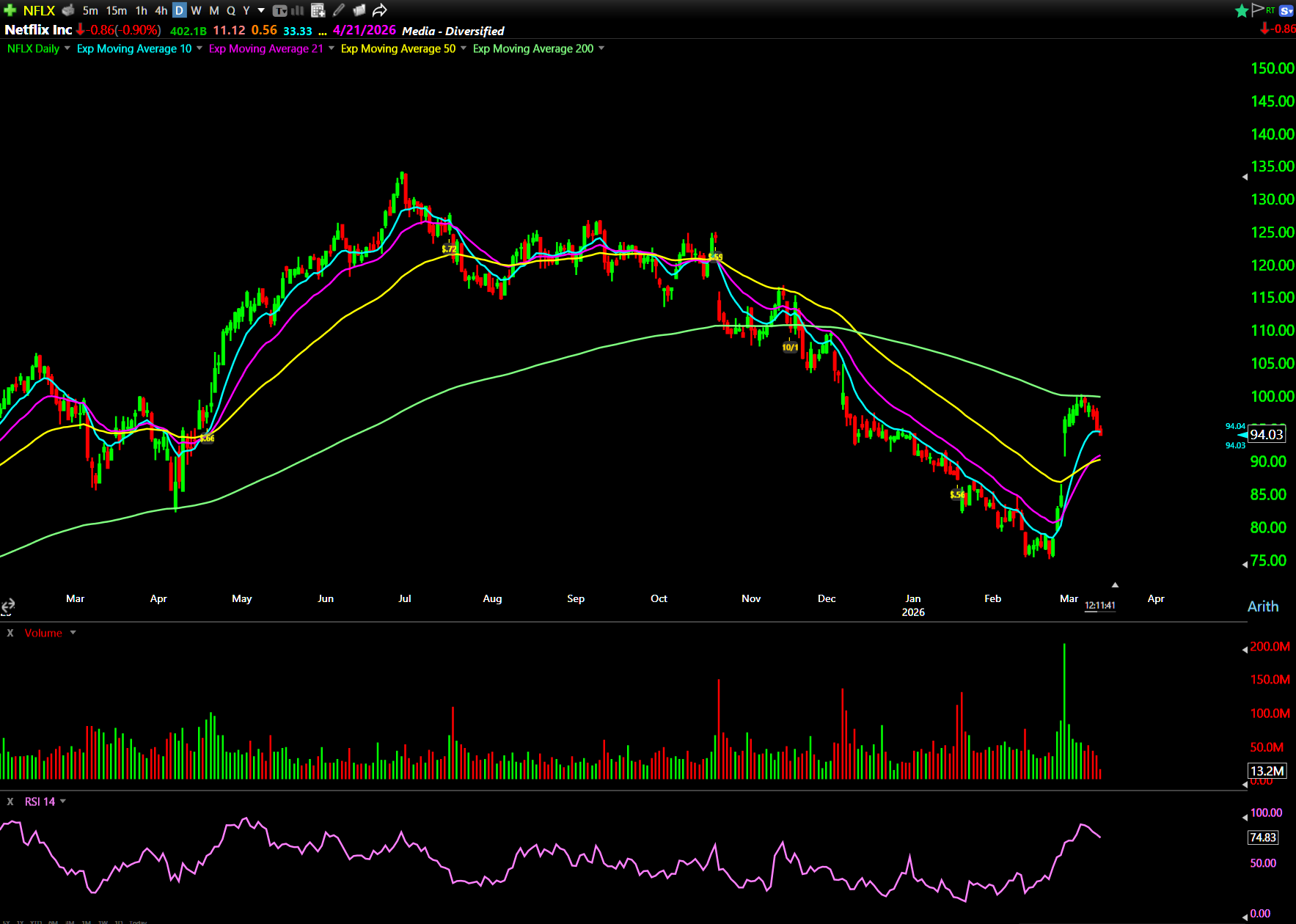
Task: Click the Exp Moving Average 200 label
Action: click(x=532, y=48)
